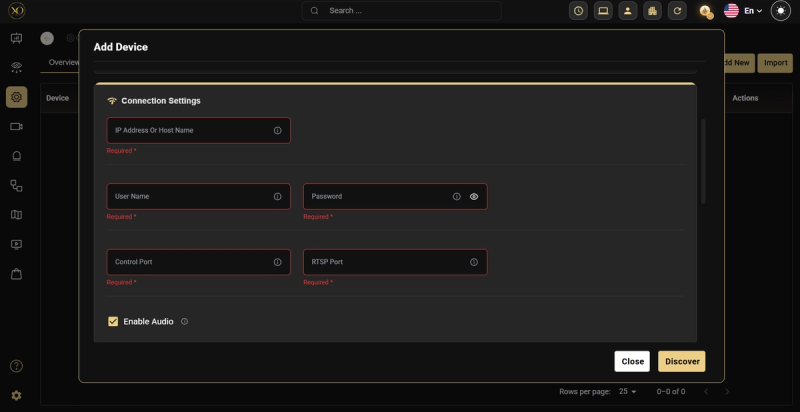Click the Connection Settings heading
This screenshot has height=412, width=800.
pos(161,100)
